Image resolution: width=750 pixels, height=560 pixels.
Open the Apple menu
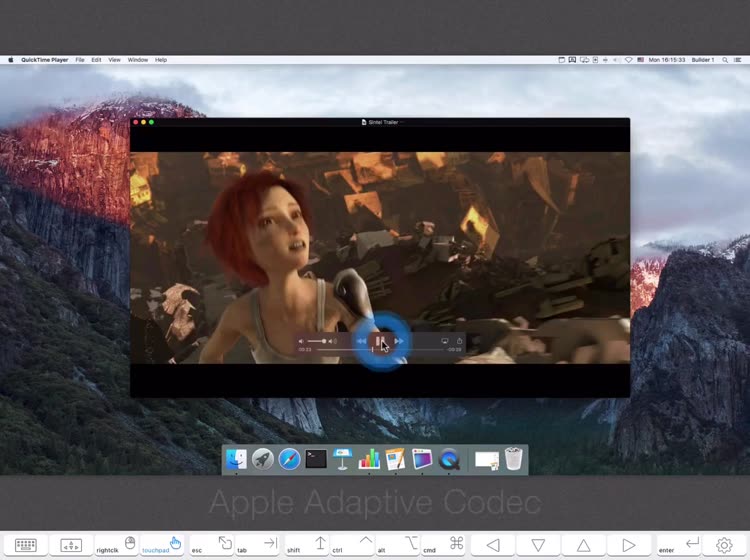(11, 60)
